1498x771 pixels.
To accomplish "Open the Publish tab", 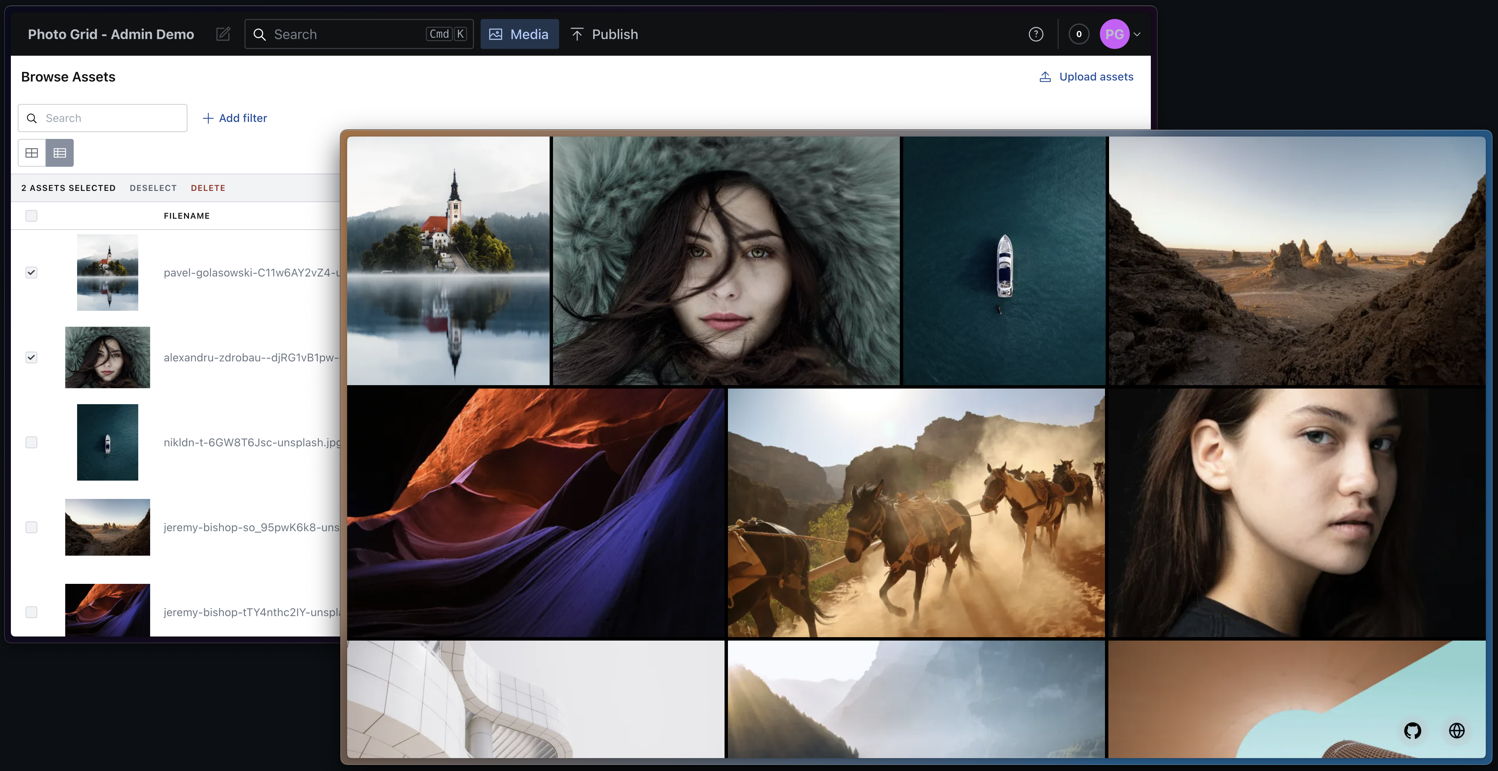I will click(604, 34).
